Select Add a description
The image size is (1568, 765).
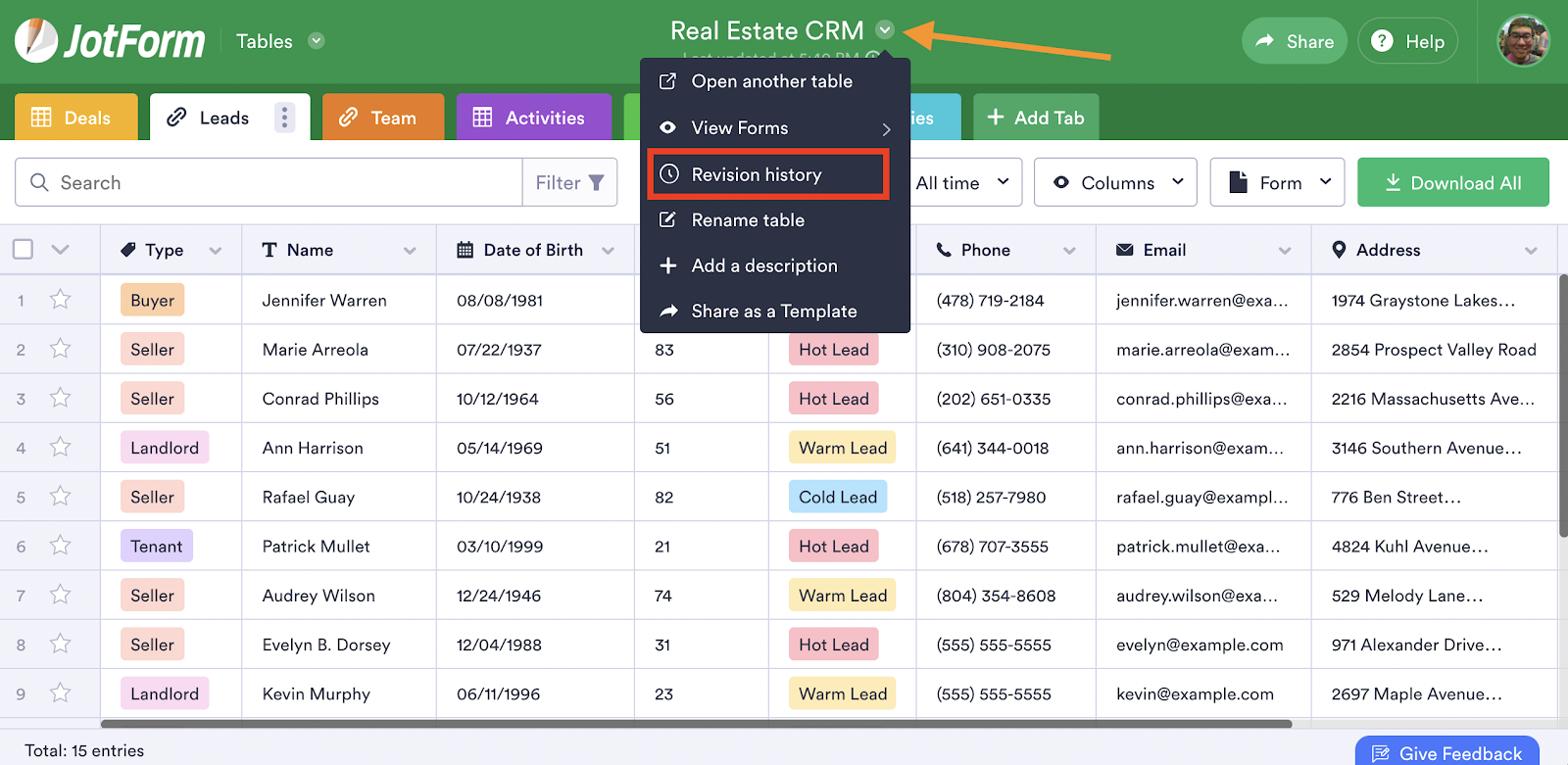click(x=775, y=265)
